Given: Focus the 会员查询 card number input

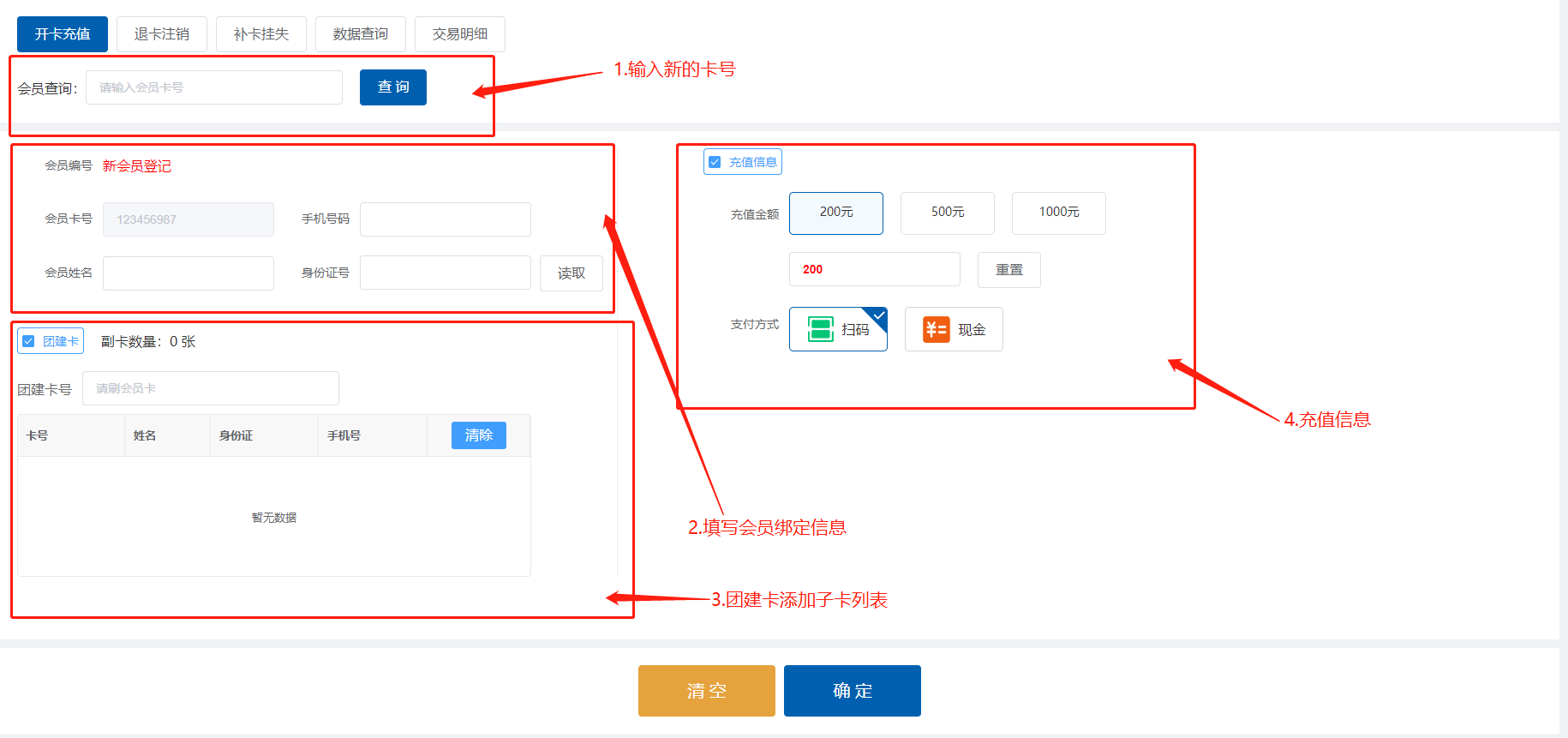Looking at the screenshot, I should point(214,87).
